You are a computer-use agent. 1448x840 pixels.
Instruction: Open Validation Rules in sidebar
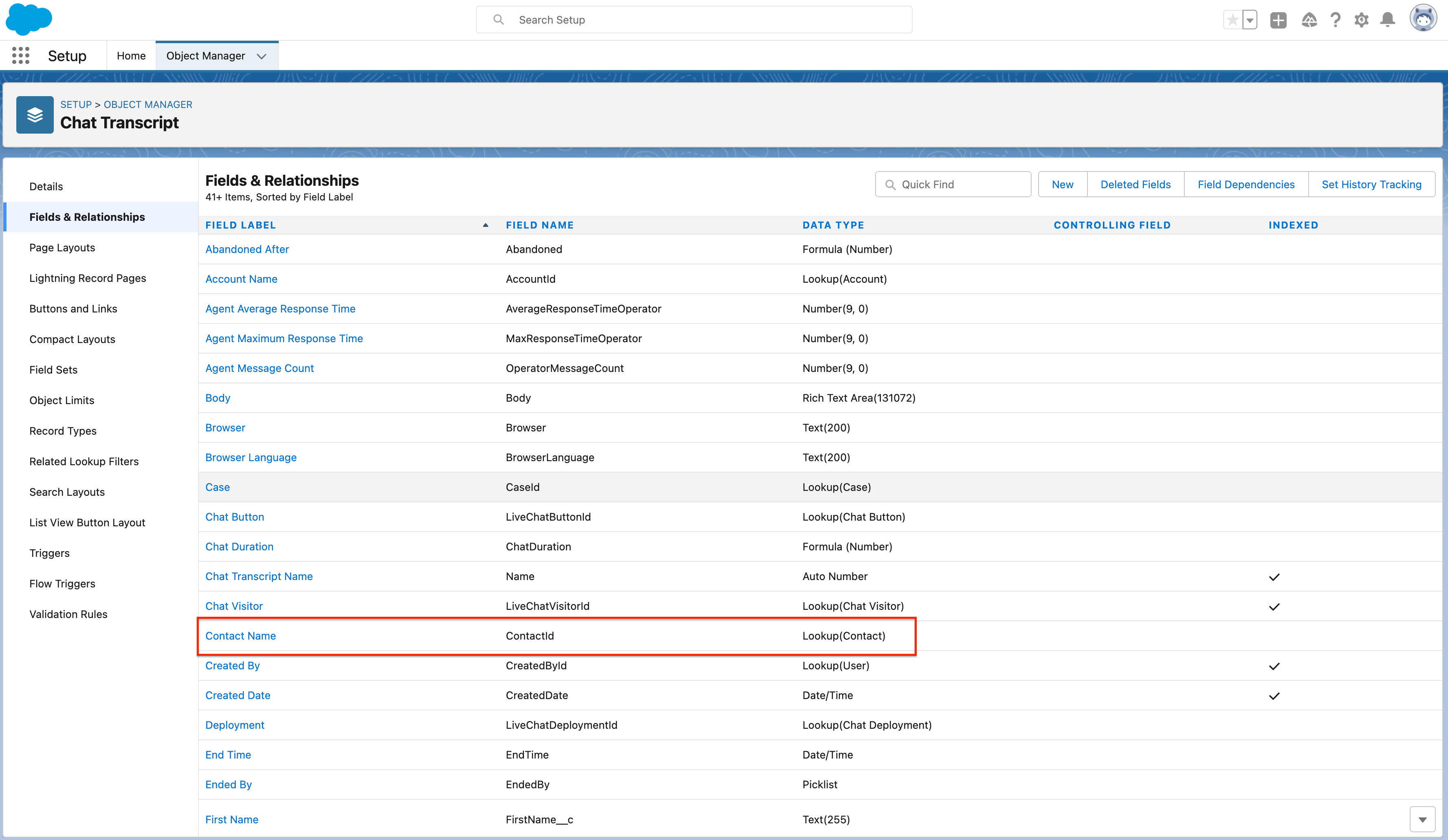coord(68,614)
